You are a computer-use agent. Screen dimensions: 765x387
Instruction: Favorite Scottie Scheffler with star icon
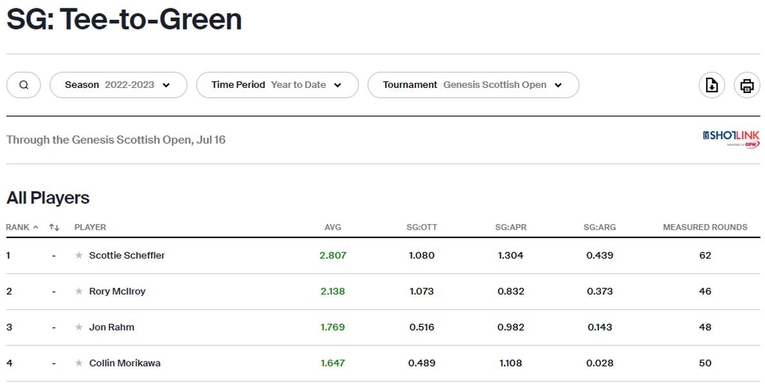(79, 255)
